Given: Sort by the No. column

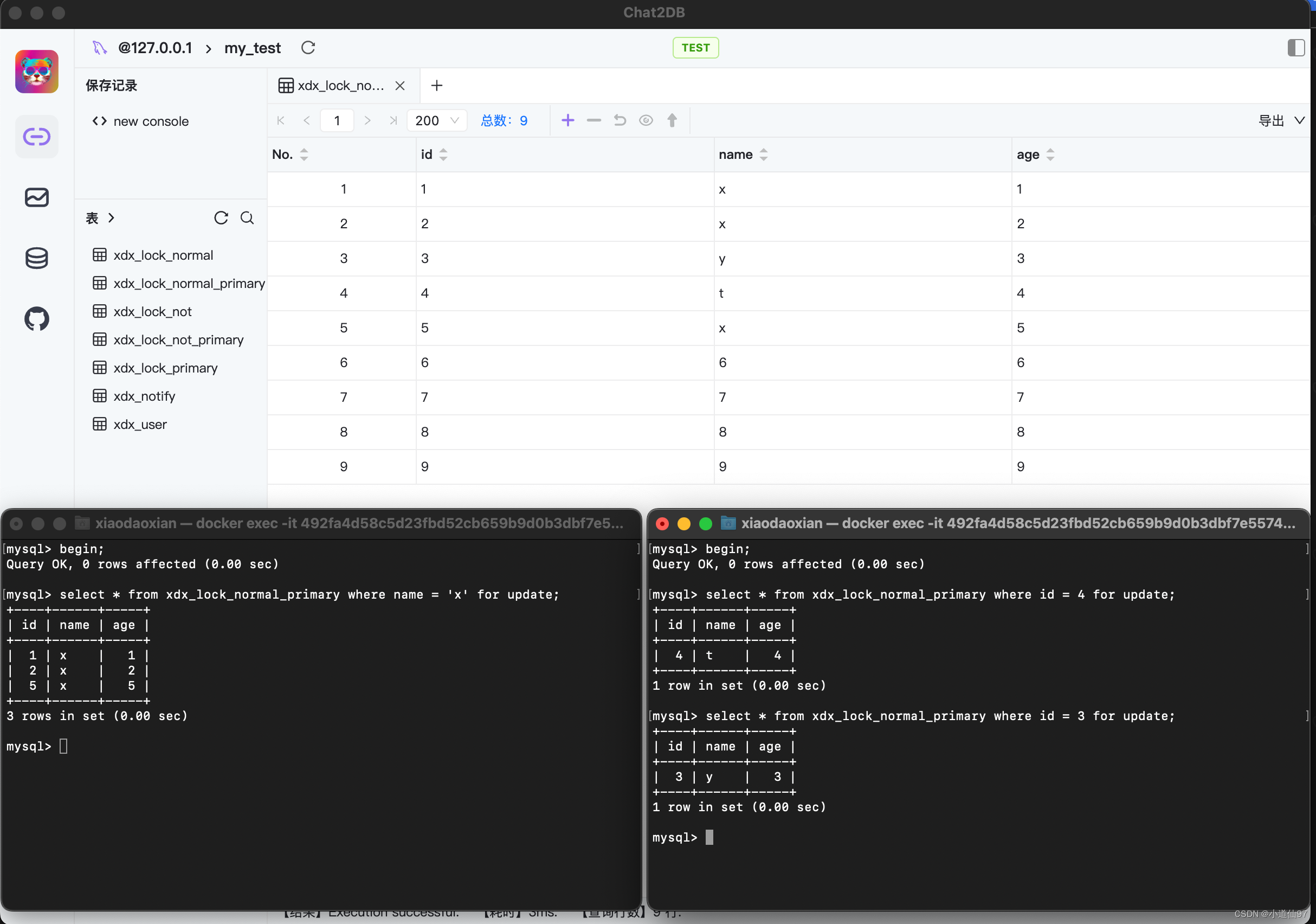Looking at the screenshot, I should (304, 155).
